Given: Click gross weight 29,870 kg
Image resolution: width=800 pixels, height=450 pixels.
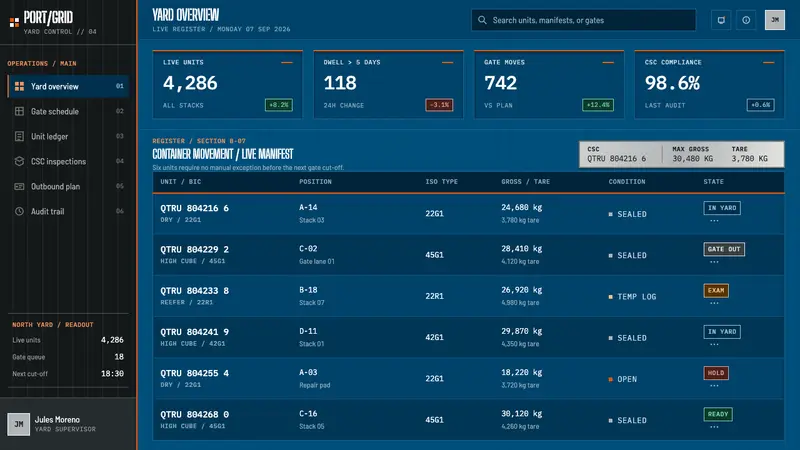Looking at the screenshot, I should tap(521, 331).
